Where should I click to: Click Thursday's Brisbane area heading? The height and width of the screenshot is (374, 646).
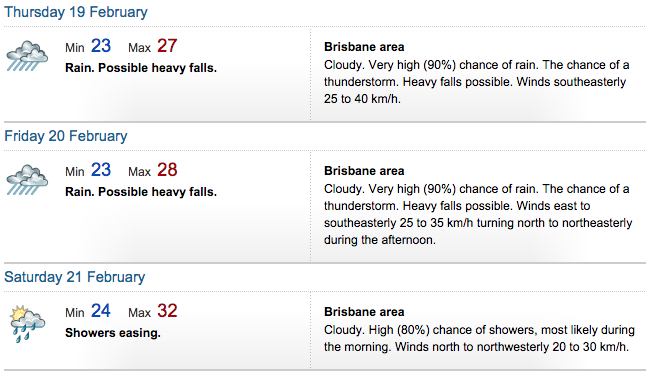click(364, 47)
